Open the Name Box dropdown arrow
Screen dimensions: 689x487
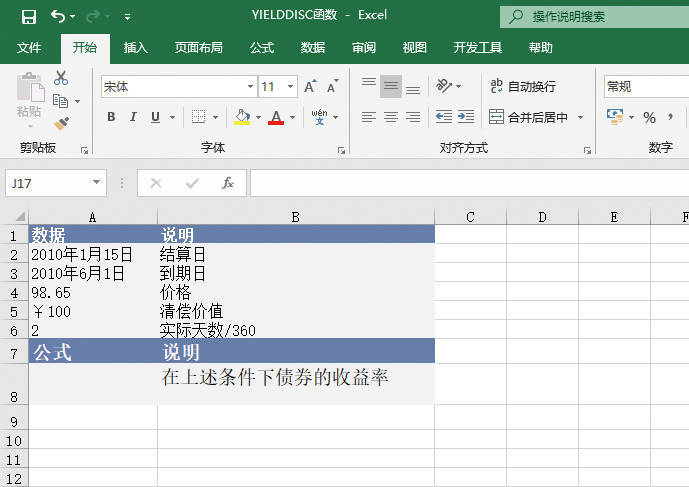pos(97,183)
